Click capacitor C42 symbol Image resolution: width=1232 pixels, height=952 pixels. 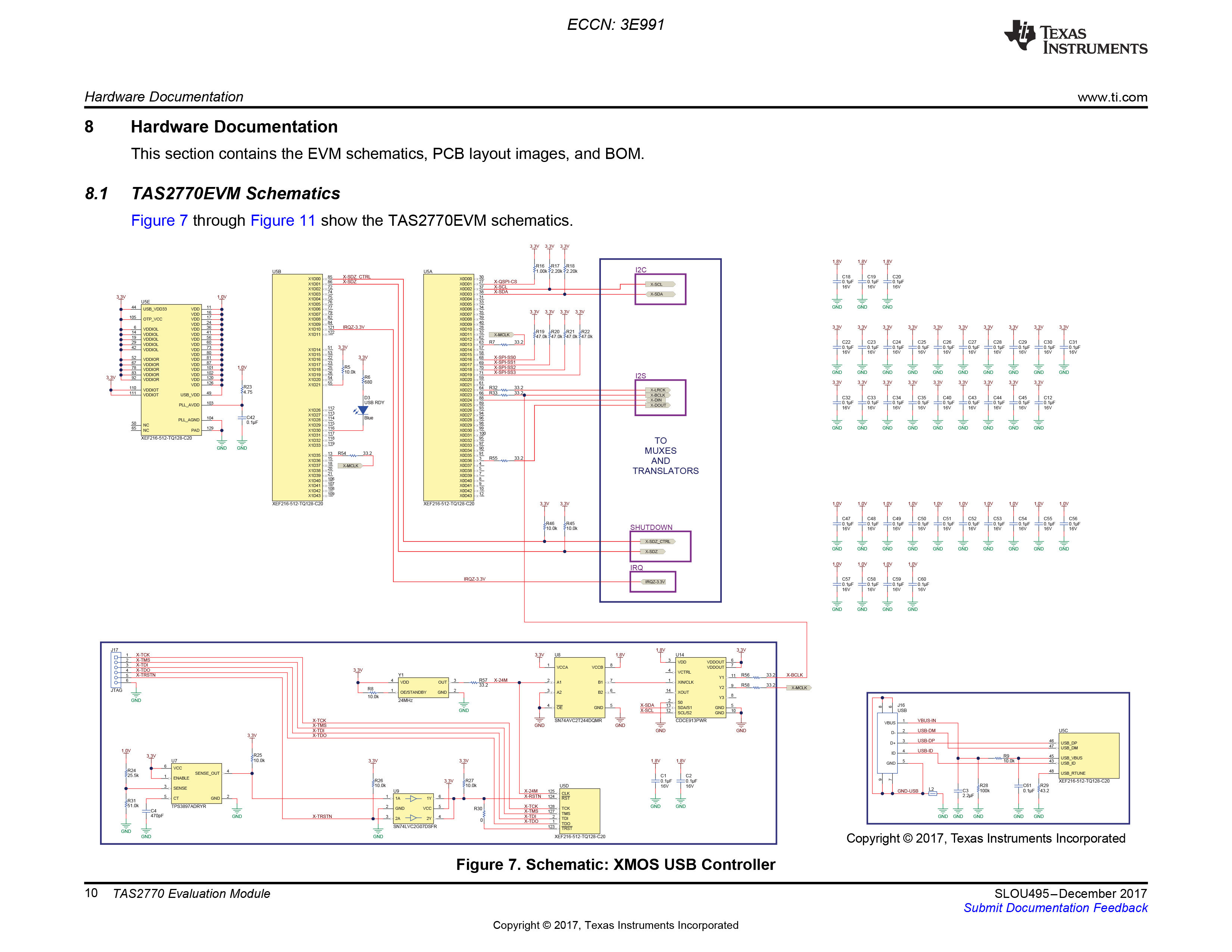click(x=242, y=418)
